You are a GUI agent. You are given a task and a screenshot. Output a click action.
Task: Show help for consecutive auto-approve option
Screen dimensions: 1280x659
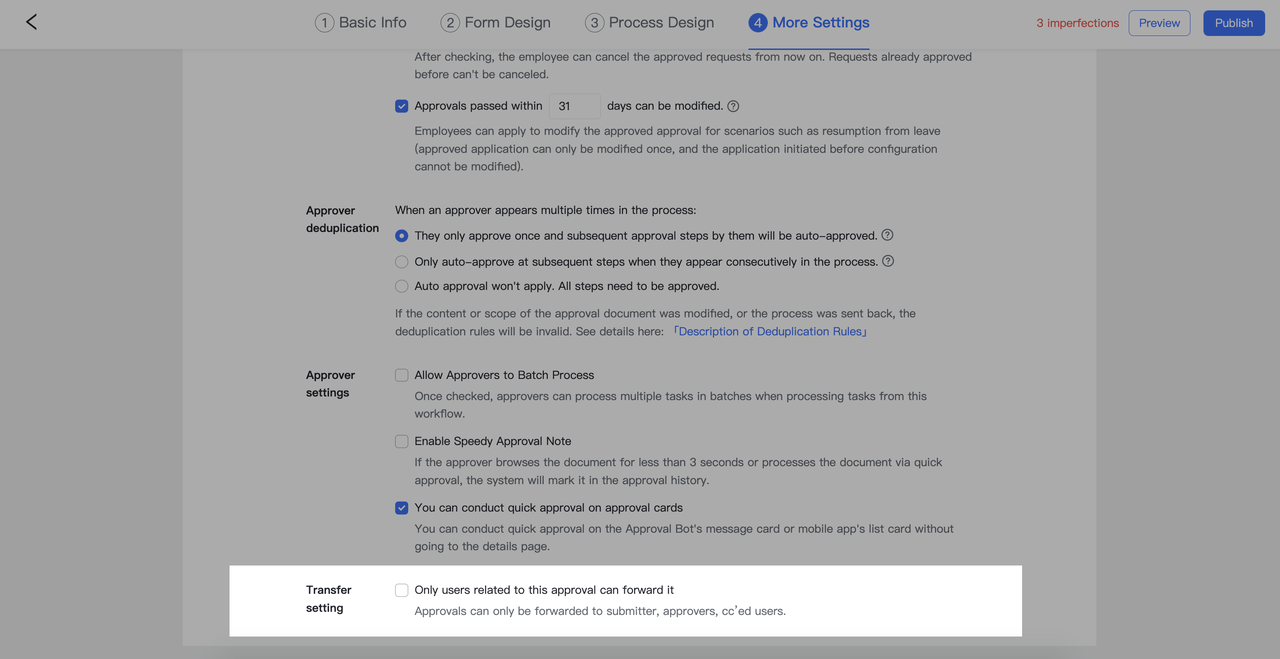pos(888,261)
